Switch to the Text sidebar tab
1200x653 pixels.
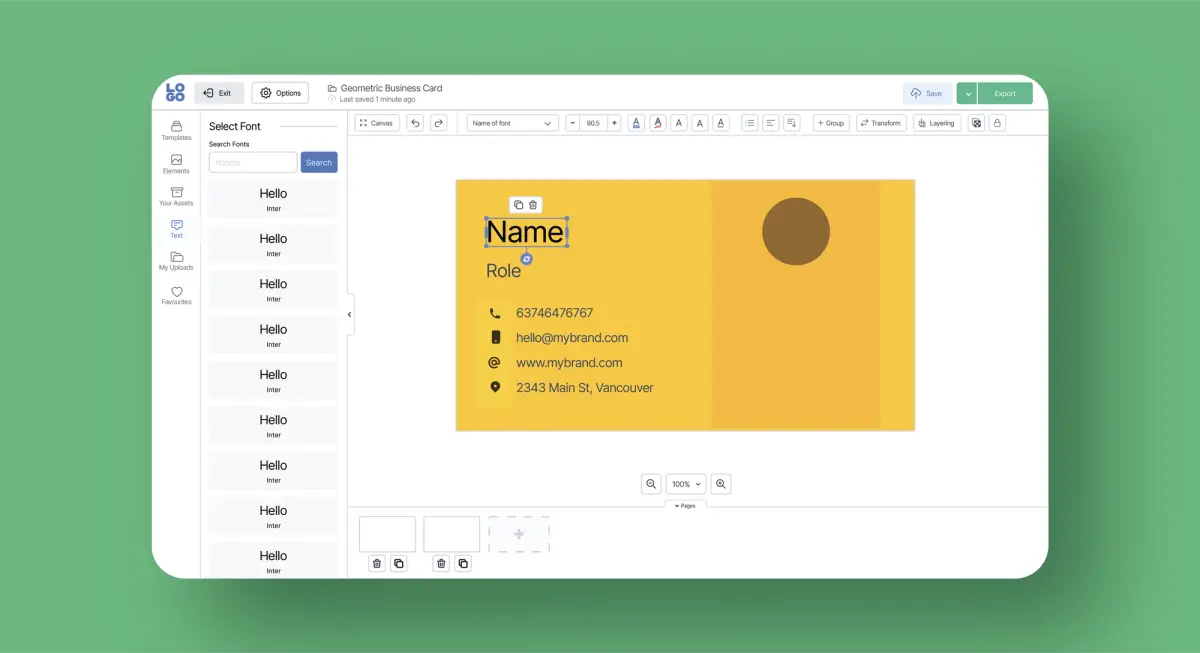coord(176,228)
